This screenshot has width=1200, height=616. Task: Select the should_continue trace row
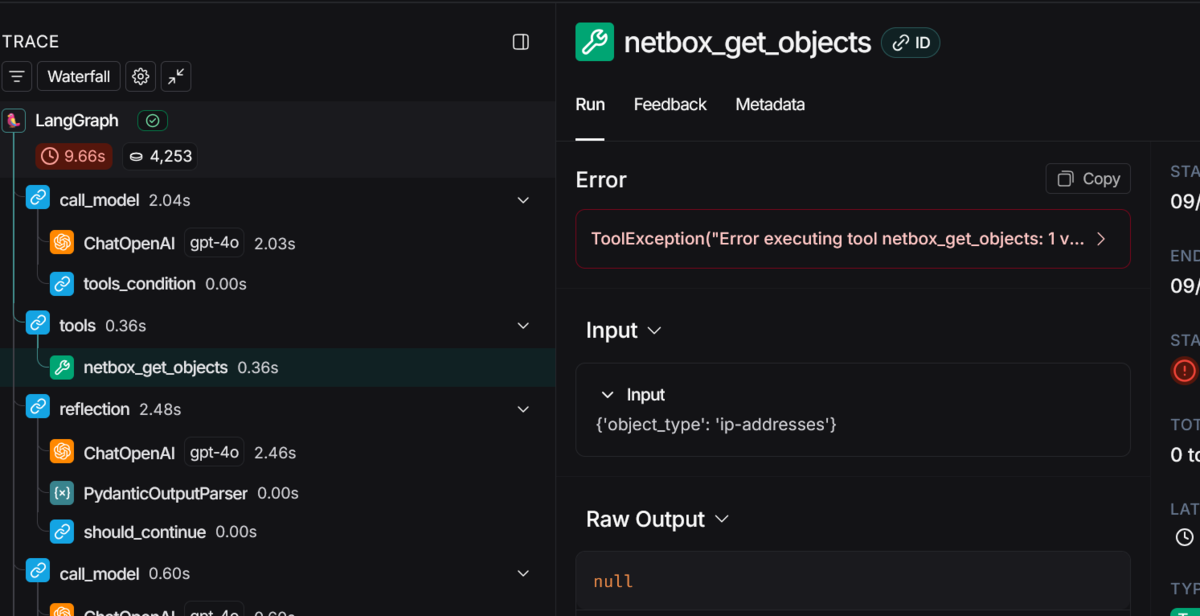click(144, 532)
